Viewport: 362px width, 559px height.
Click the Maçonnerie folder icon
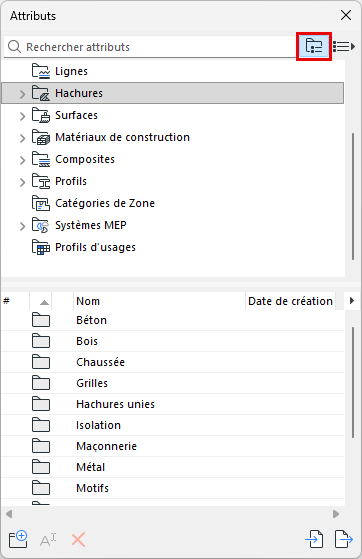coord(41,446)
